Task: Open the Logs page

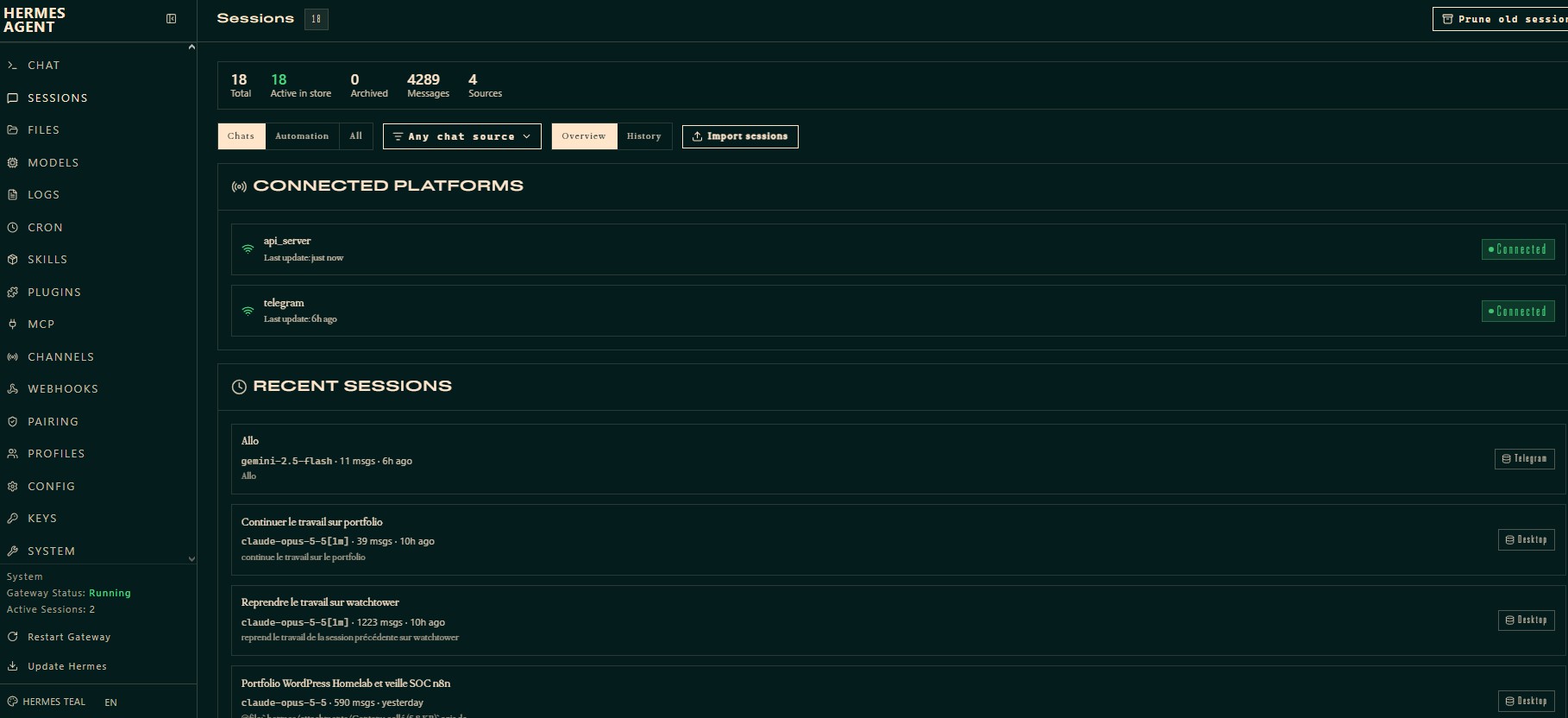Action: 43,195
